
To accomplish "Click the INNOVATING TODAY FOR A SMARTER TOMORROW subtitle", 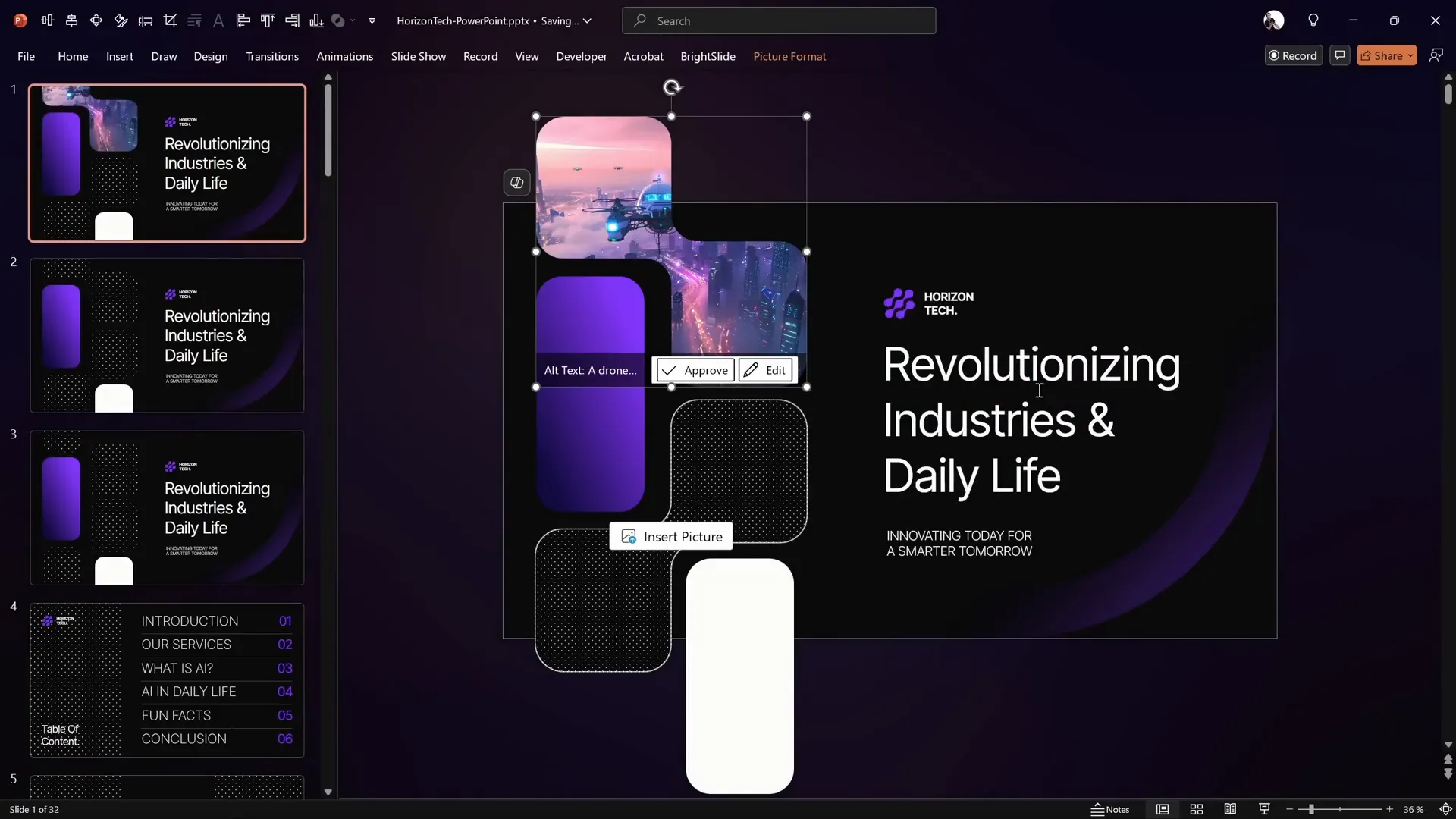I will coord(959,544).
